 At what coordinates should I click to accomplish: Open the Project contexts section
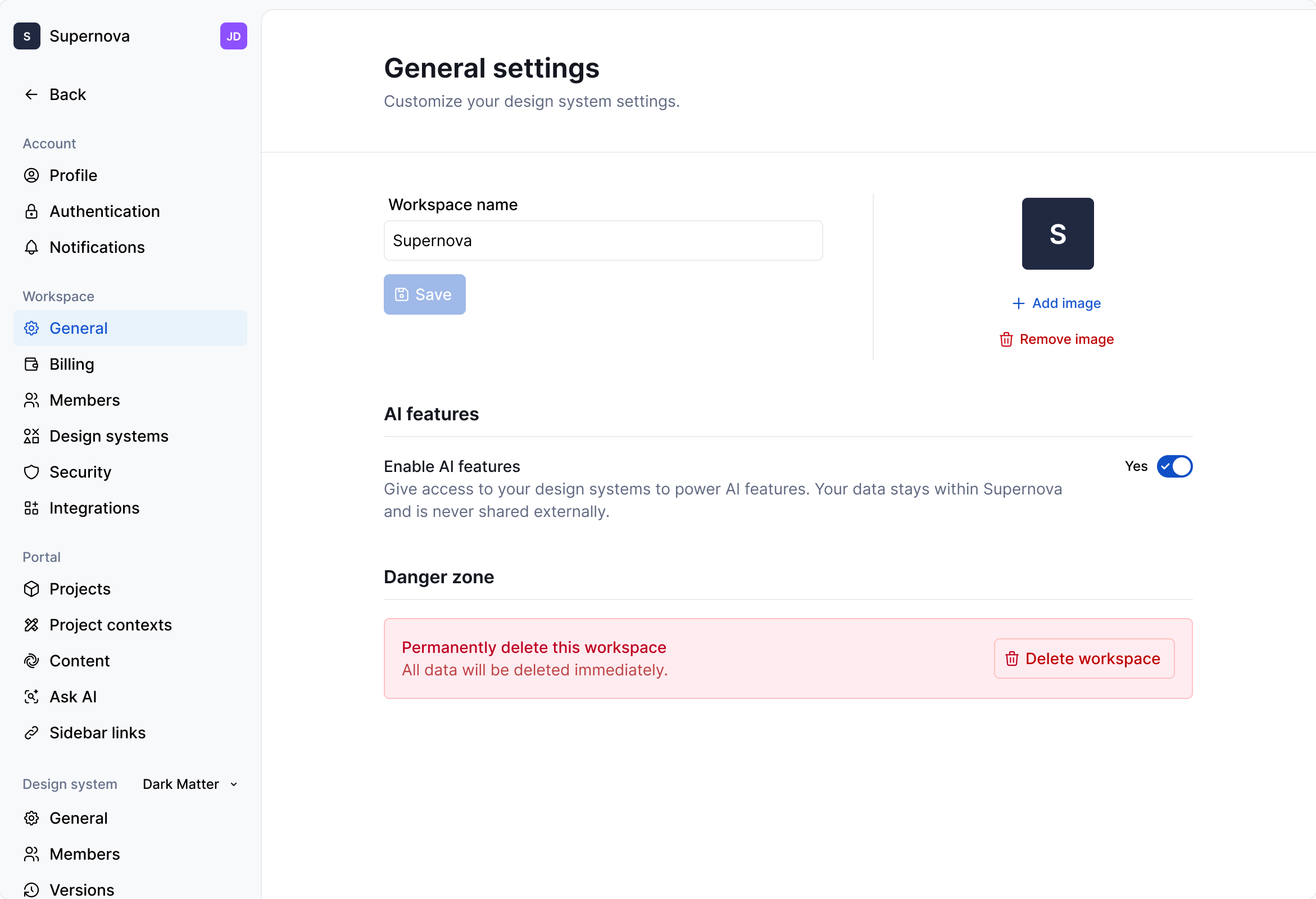pos(111,624)
